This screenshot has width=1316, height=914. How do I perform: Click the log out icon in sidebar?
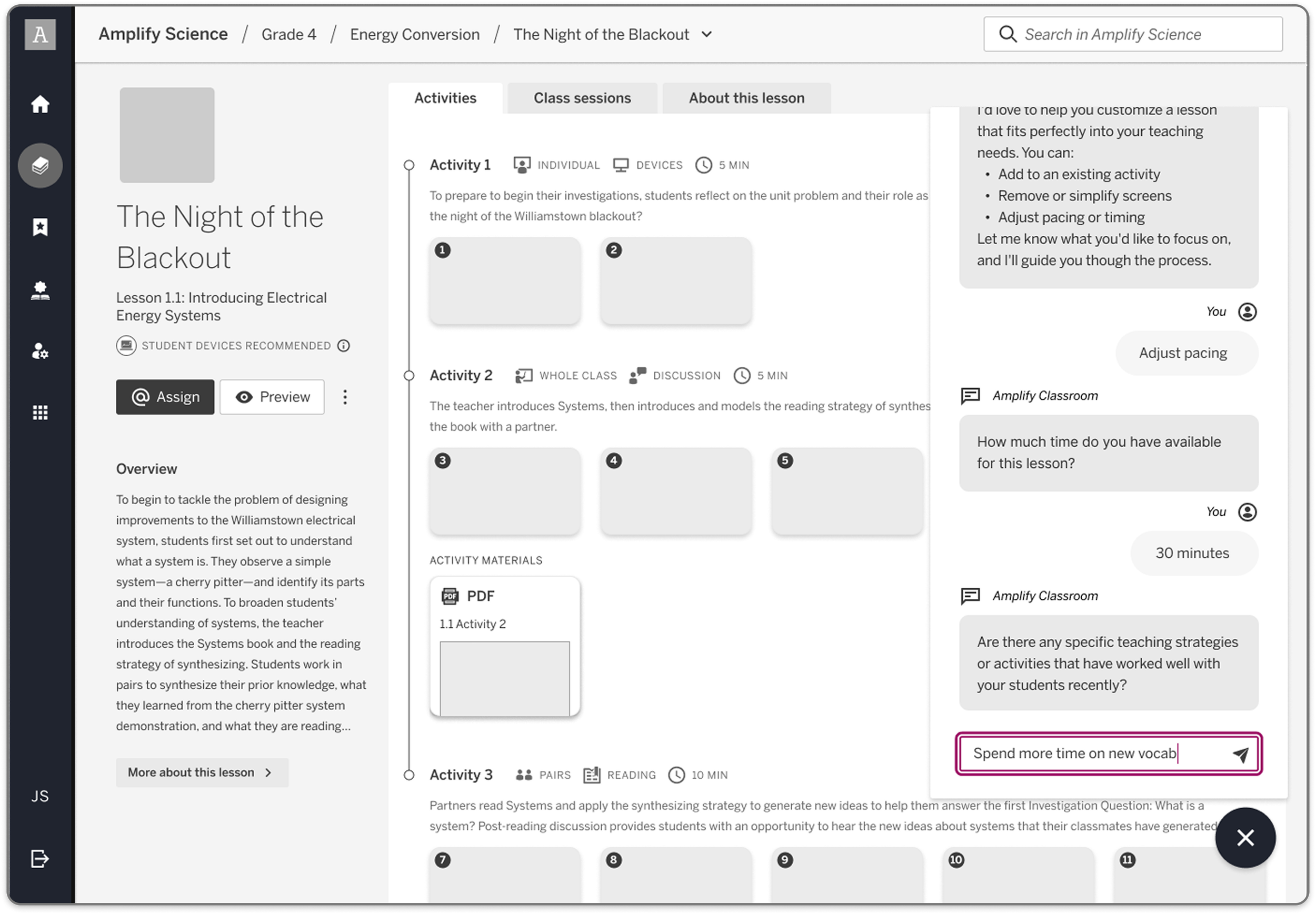pyautogui.click(x=40, y=858)
